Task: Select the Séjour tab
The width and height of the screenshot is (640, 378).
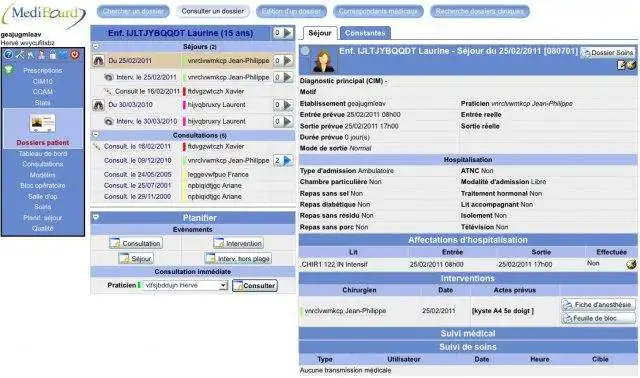Action: [x=320, y=33]
